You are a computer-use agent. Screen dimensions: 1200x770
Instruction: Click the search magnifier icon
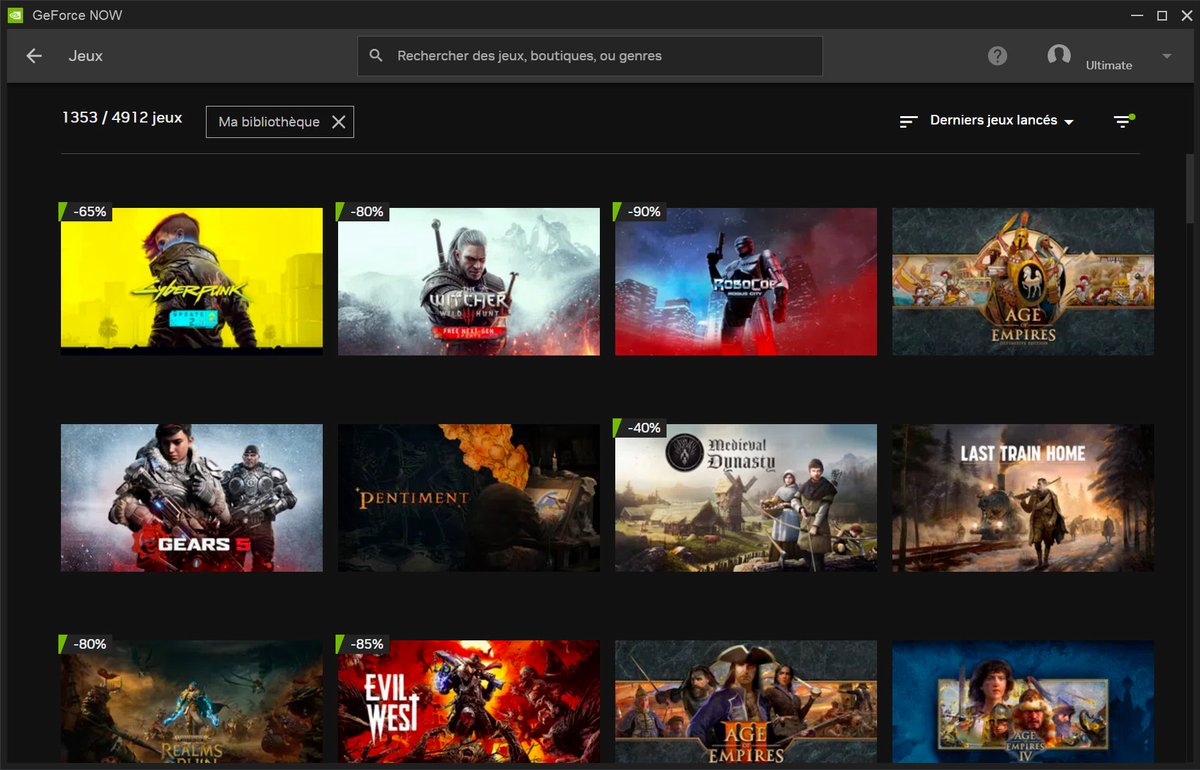pos(375,56)
